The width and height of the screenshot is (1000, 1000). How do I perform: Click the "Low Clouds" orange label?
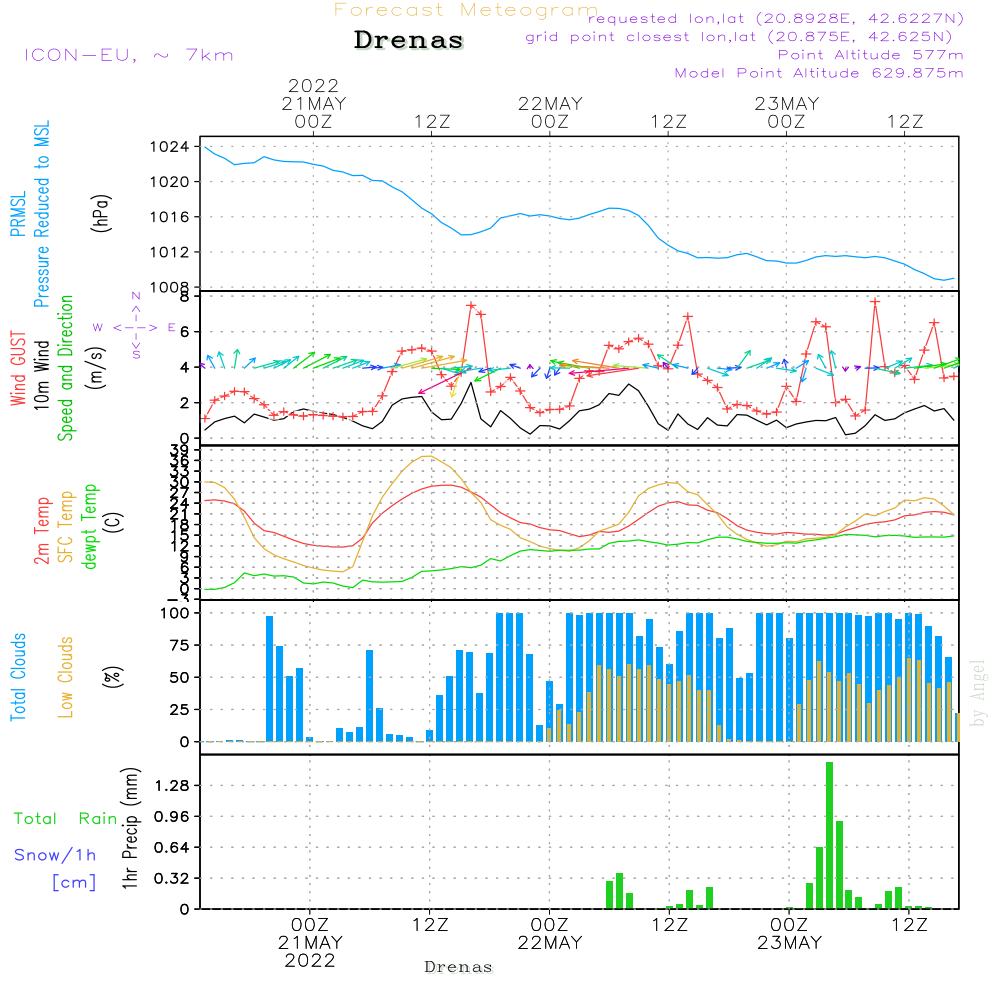pyautogui.click(x=66, y=677)
